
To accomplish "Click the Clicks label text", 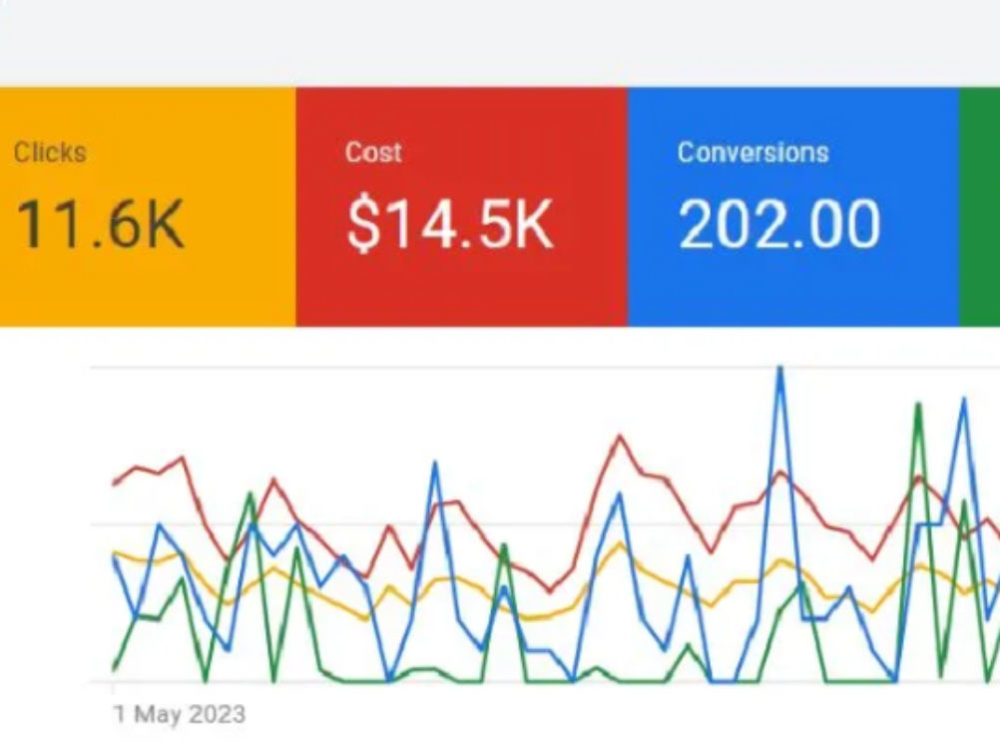I will point(50,153).
